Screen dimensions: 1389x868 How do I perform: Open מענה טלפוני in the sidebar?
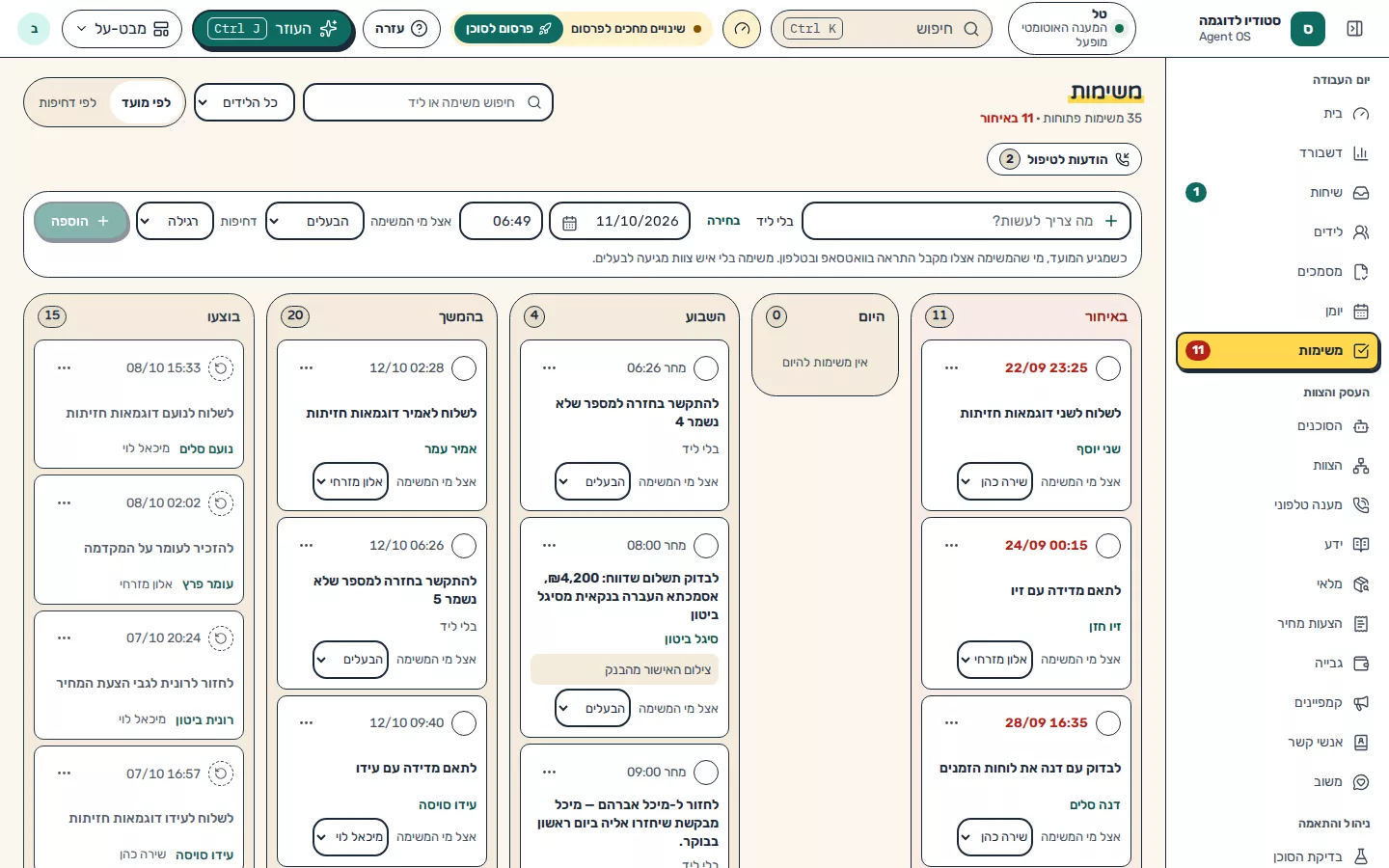[1277, 504]
